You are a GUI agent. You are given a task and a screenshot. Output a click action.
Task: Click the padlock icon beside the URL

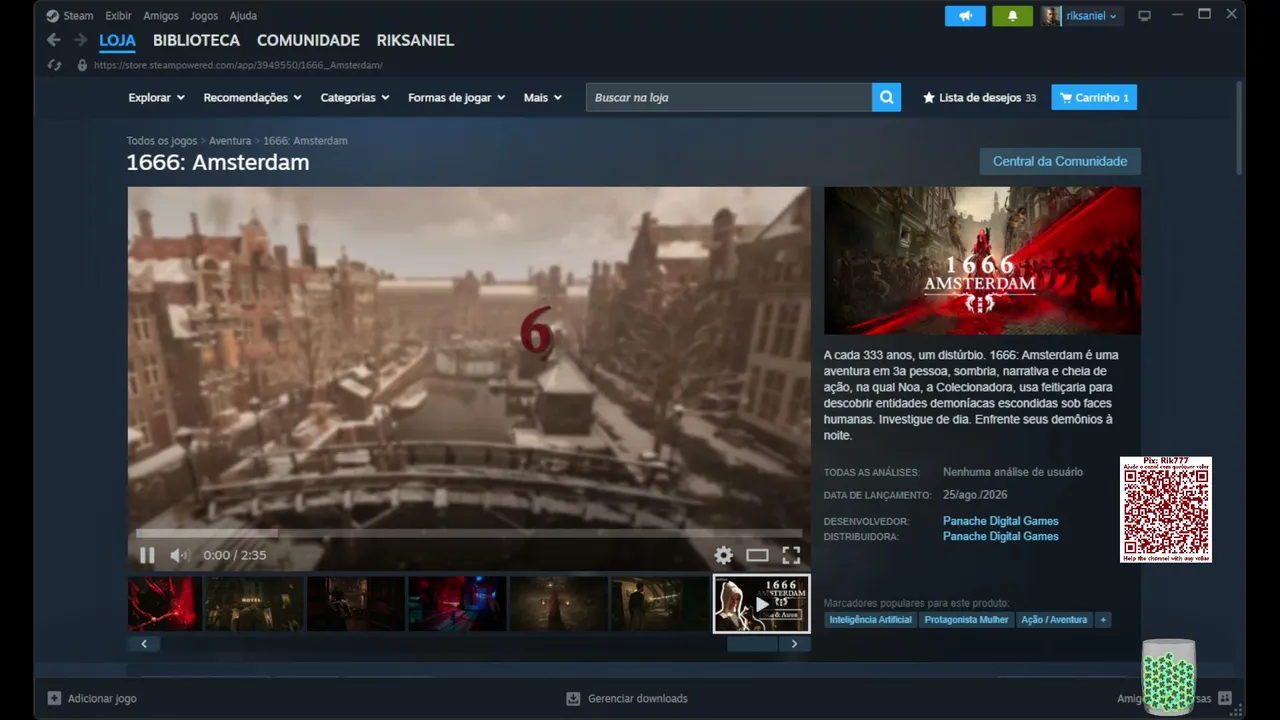click(x=82, y=65)
